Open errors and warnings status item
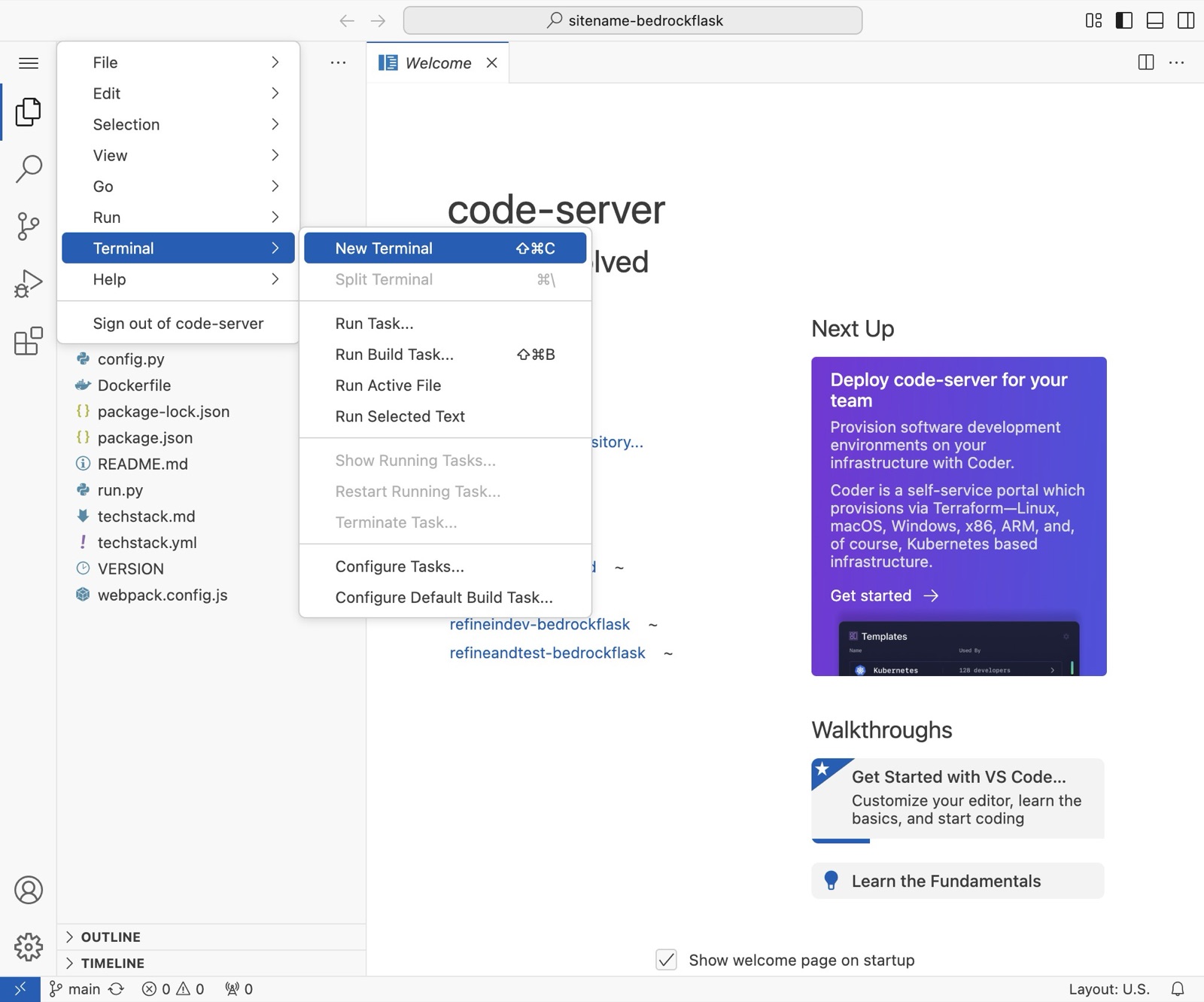The width and height of the screenshot is (1204, 1002). coord(173,989)
